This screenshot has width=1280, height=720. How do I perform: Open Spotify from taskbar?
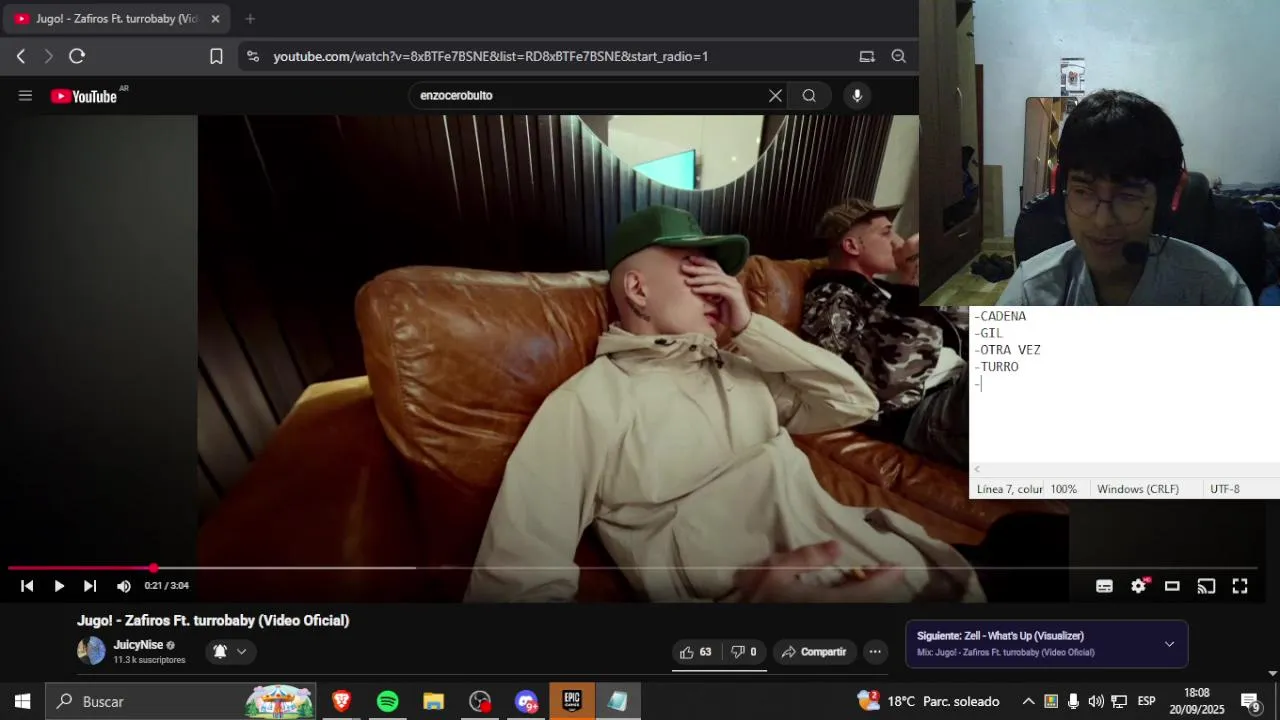click(387, 702)
